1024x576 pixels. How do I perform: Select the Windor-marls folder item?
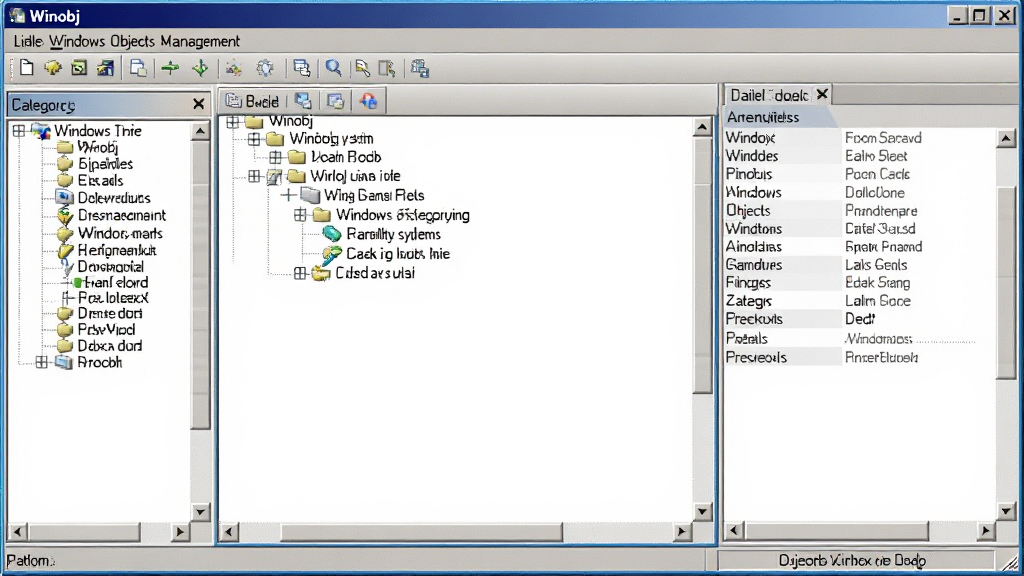point(120,233)
